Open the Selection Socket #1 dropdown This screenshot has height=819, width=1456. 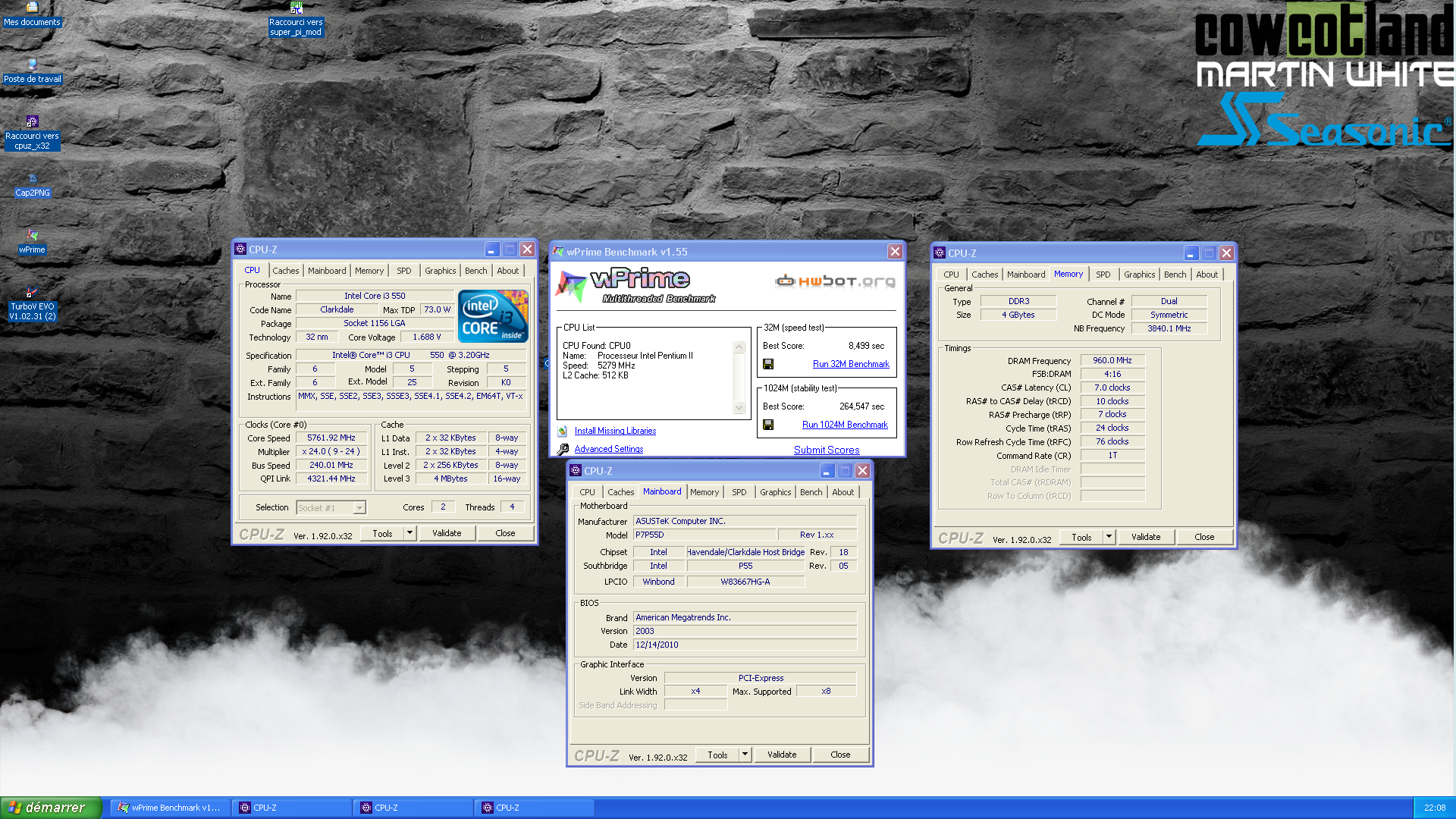tap(359, 507)
